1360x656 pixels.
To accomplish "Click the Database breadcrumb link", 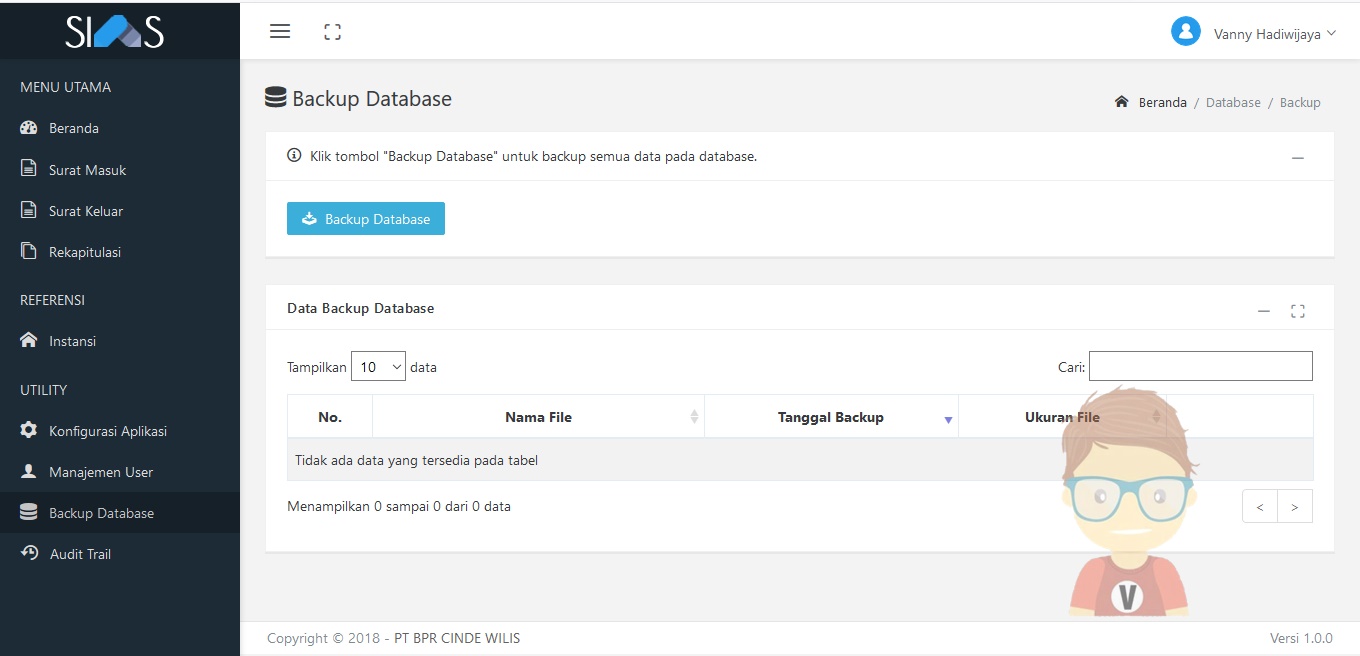I will click(1233, 102).
